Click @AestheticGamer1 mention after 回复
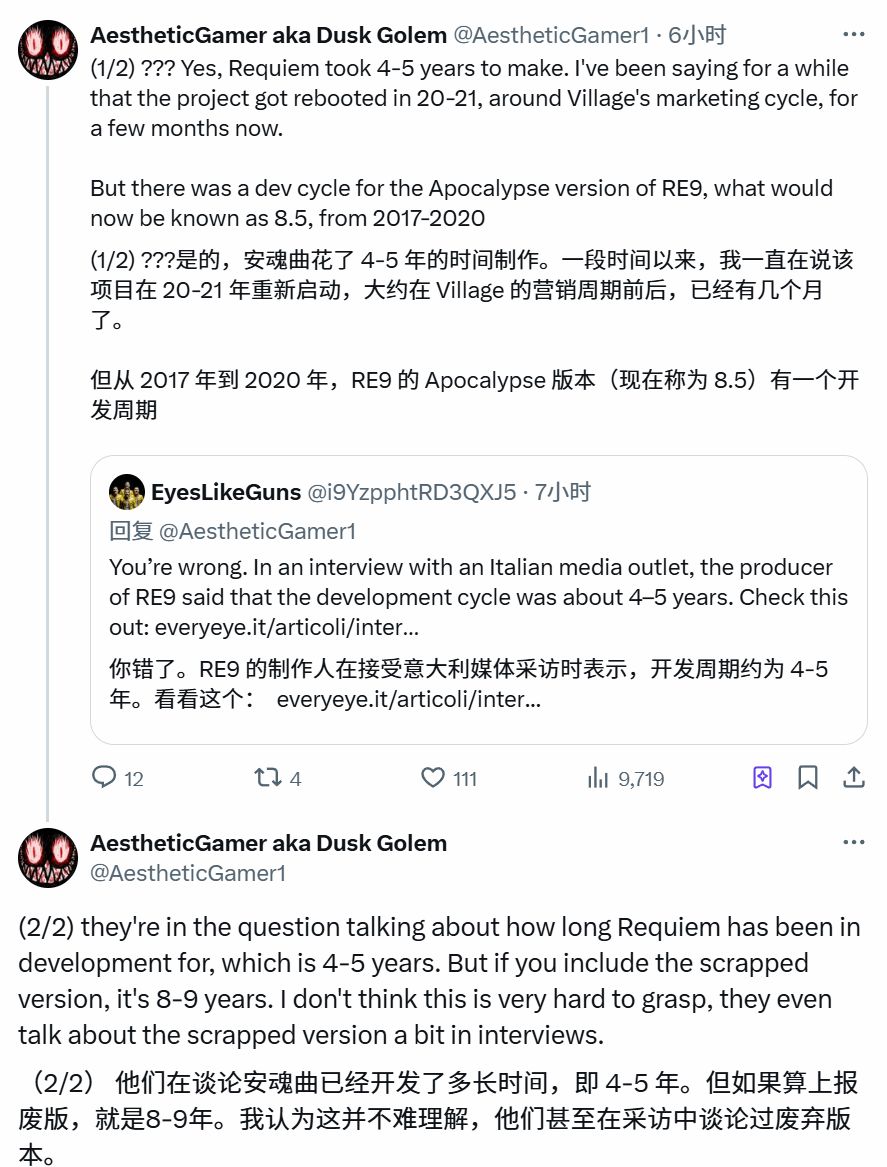This screenshot has height=1167, width=887. pos(258,531)
